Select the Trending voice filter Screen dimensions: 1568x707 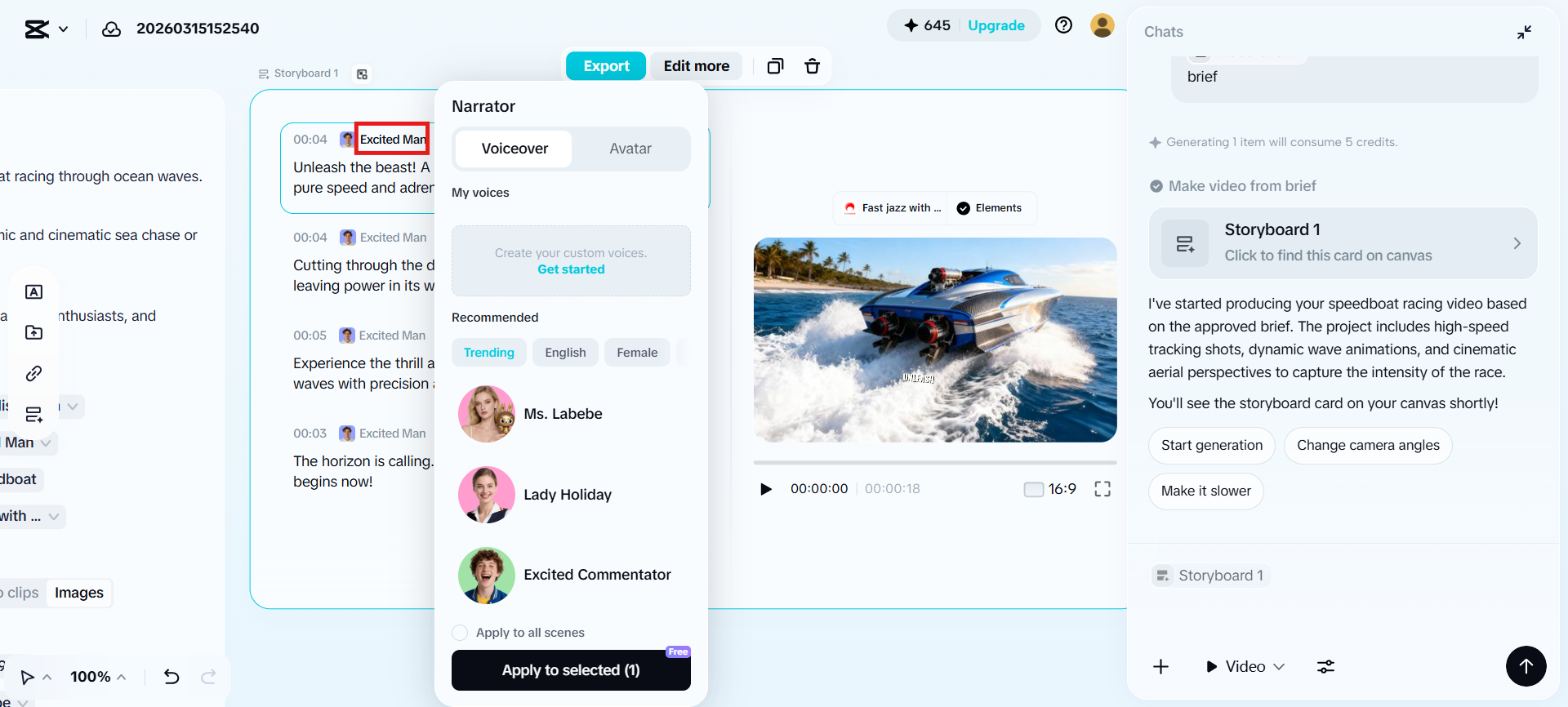[x=489, y=353]
